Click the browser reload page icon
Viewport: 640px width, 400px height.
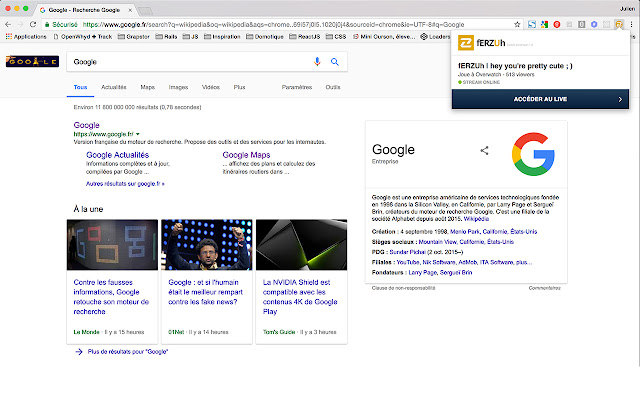pyautogui.click(x=35, y=23)
